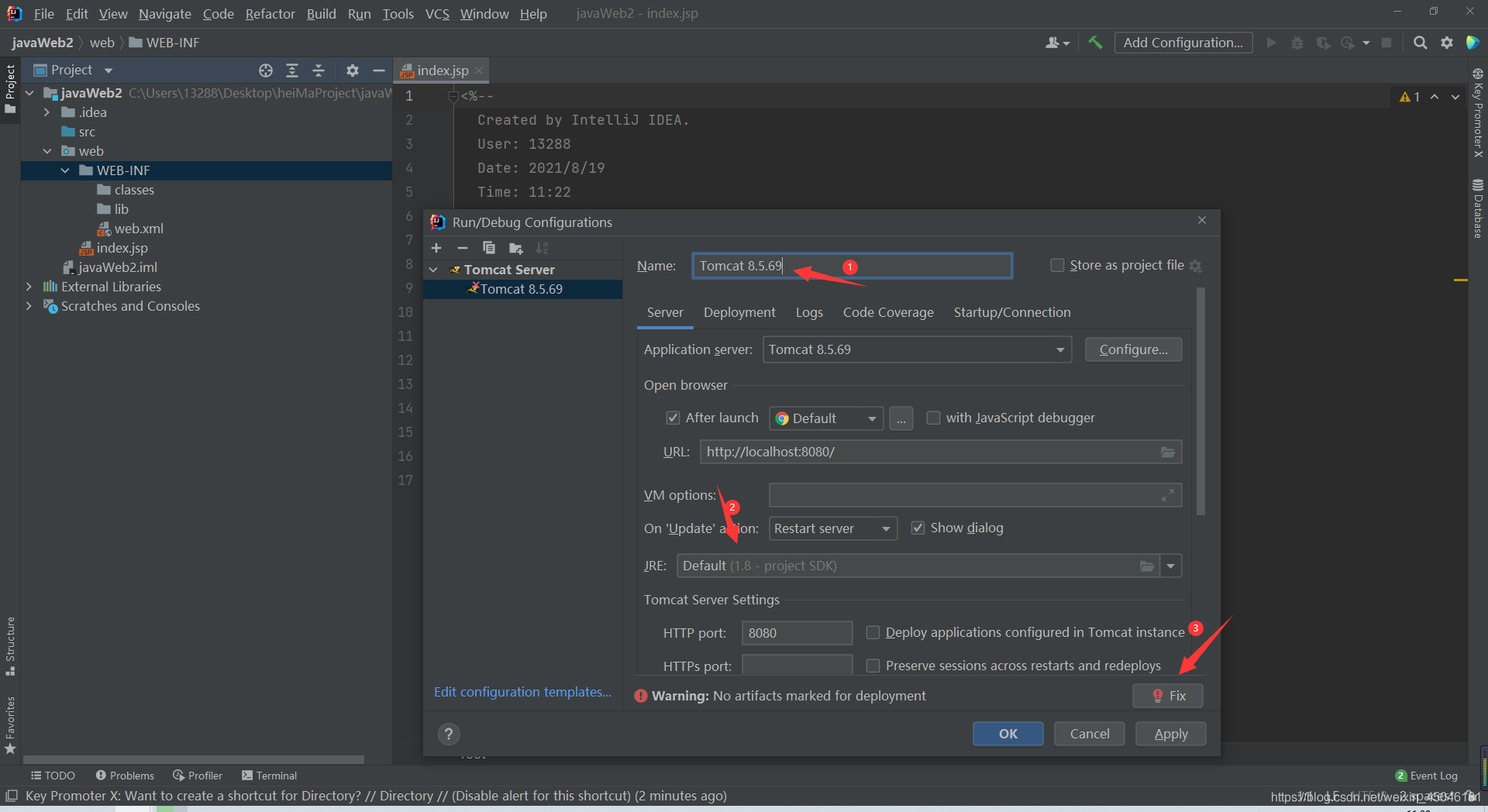
Task: Remove selected configuration with minus icon
Action: point(463,248)
